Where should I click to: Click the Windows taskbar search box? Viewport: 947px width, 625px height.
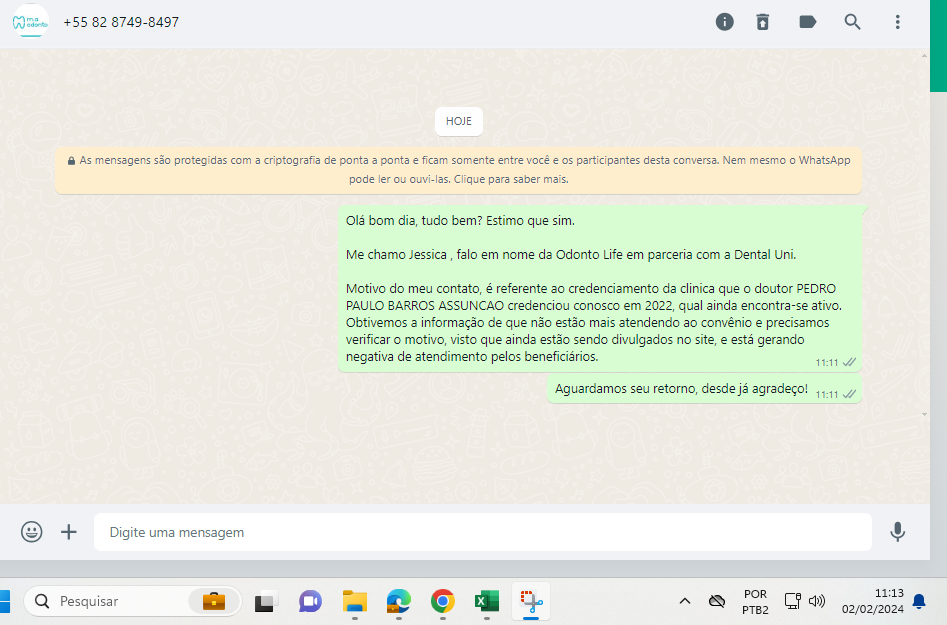point(133,601)
